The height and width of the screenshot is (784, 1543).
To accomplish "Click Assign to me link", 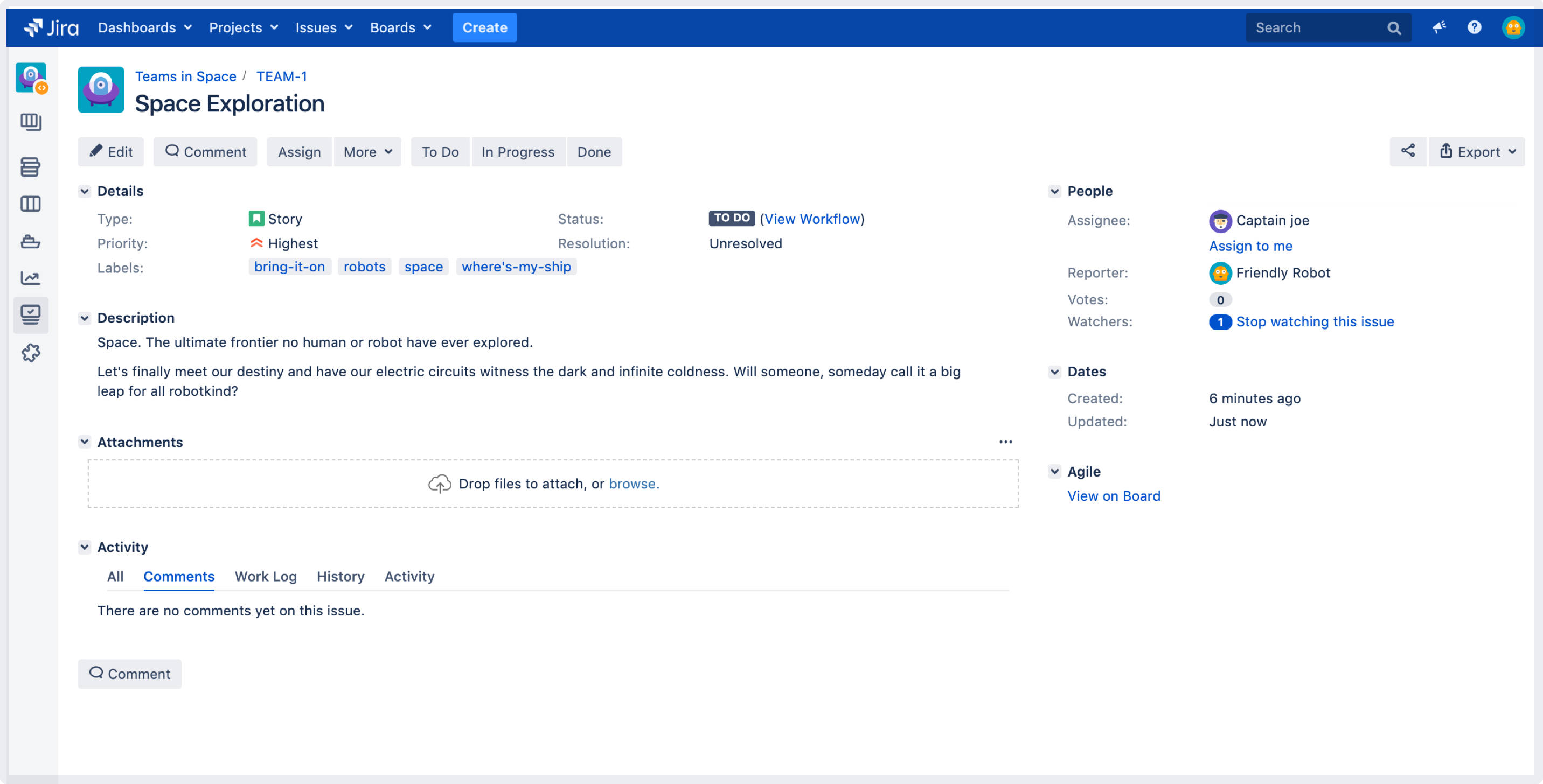I will tap(1250, 247).
